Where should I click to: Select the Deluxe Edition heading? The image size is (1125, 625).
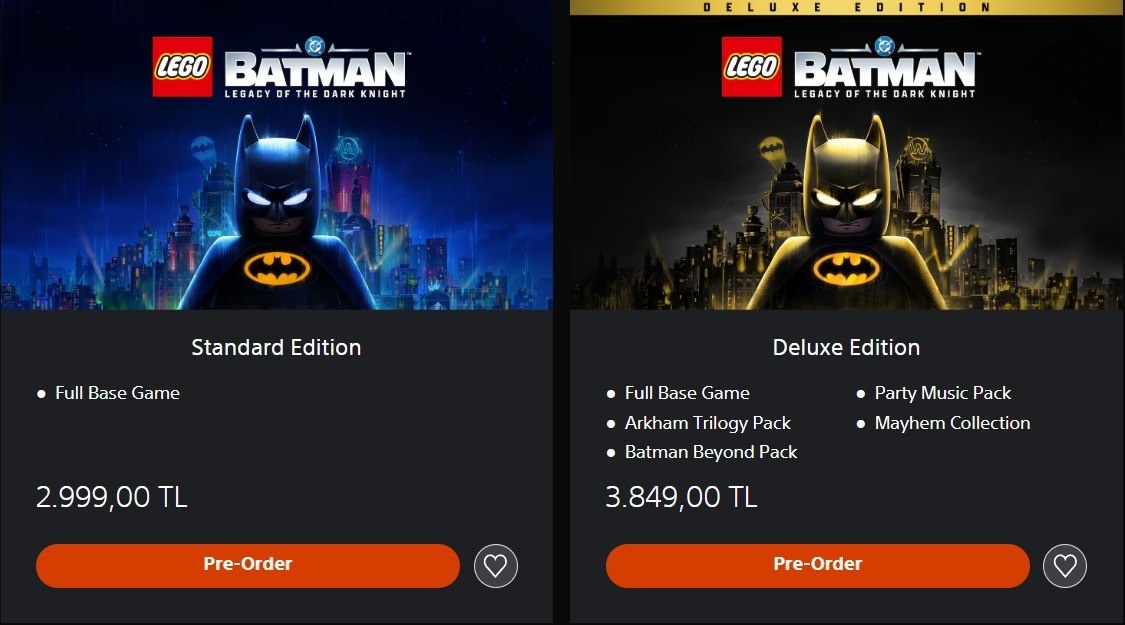pyautogui.click(x=846, y=348)
